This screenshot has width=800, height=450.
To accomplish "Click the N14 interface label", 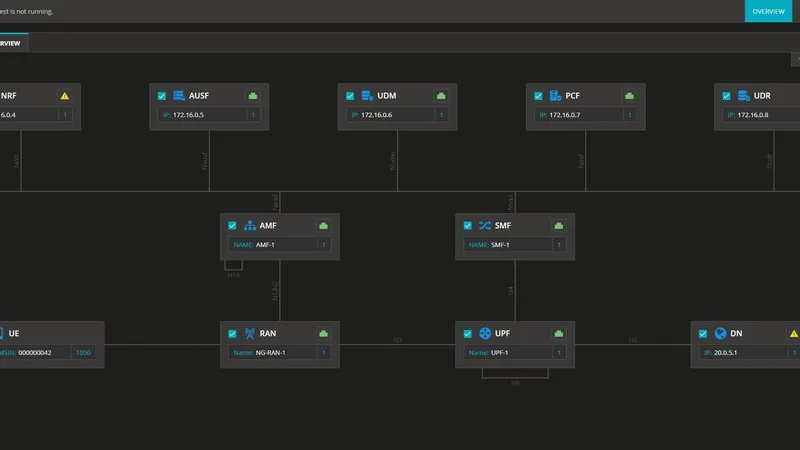I will [233, 275].
